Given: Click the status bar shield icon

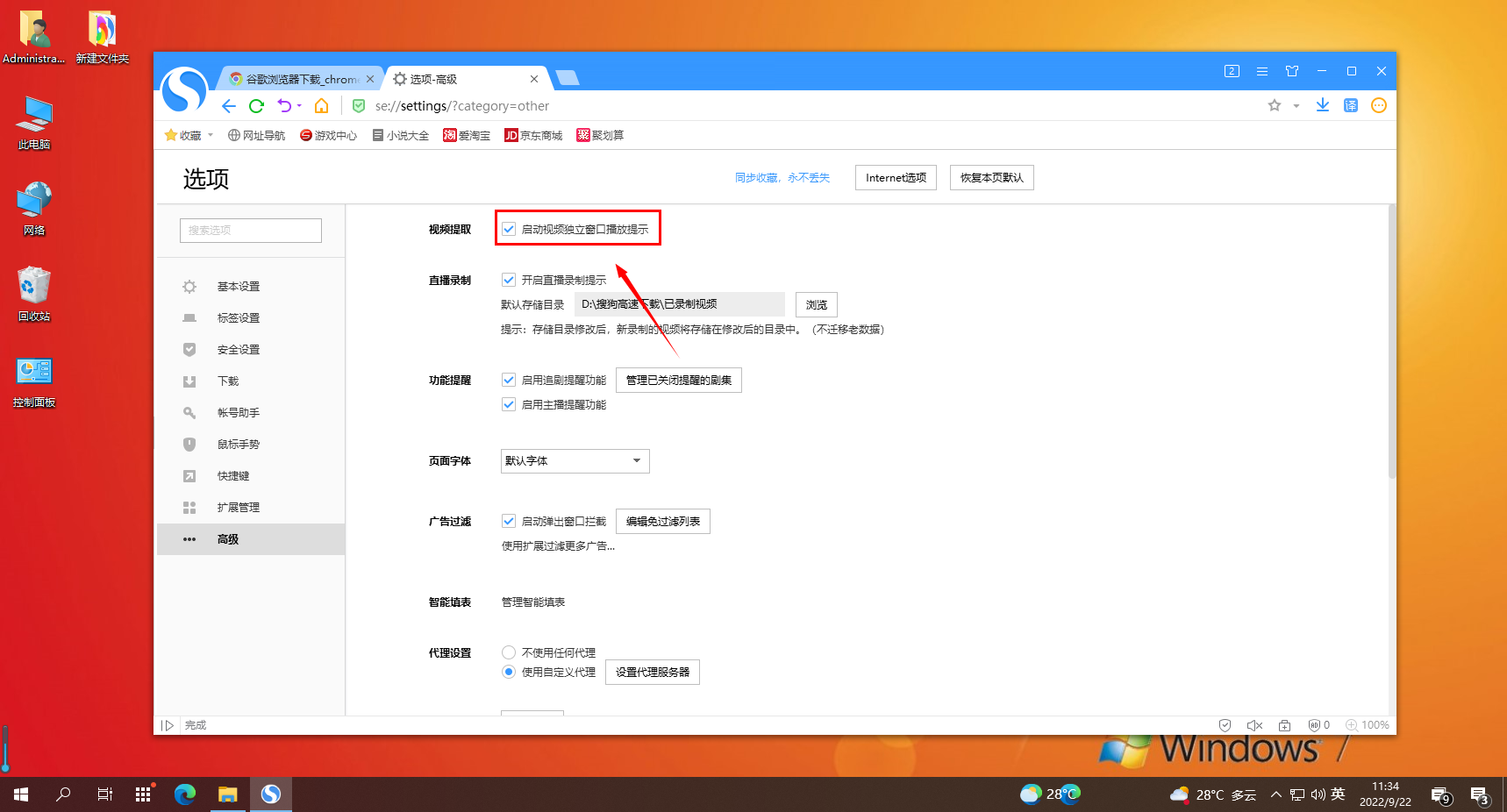Looking at the screenshot, I should coord(1225,725).
